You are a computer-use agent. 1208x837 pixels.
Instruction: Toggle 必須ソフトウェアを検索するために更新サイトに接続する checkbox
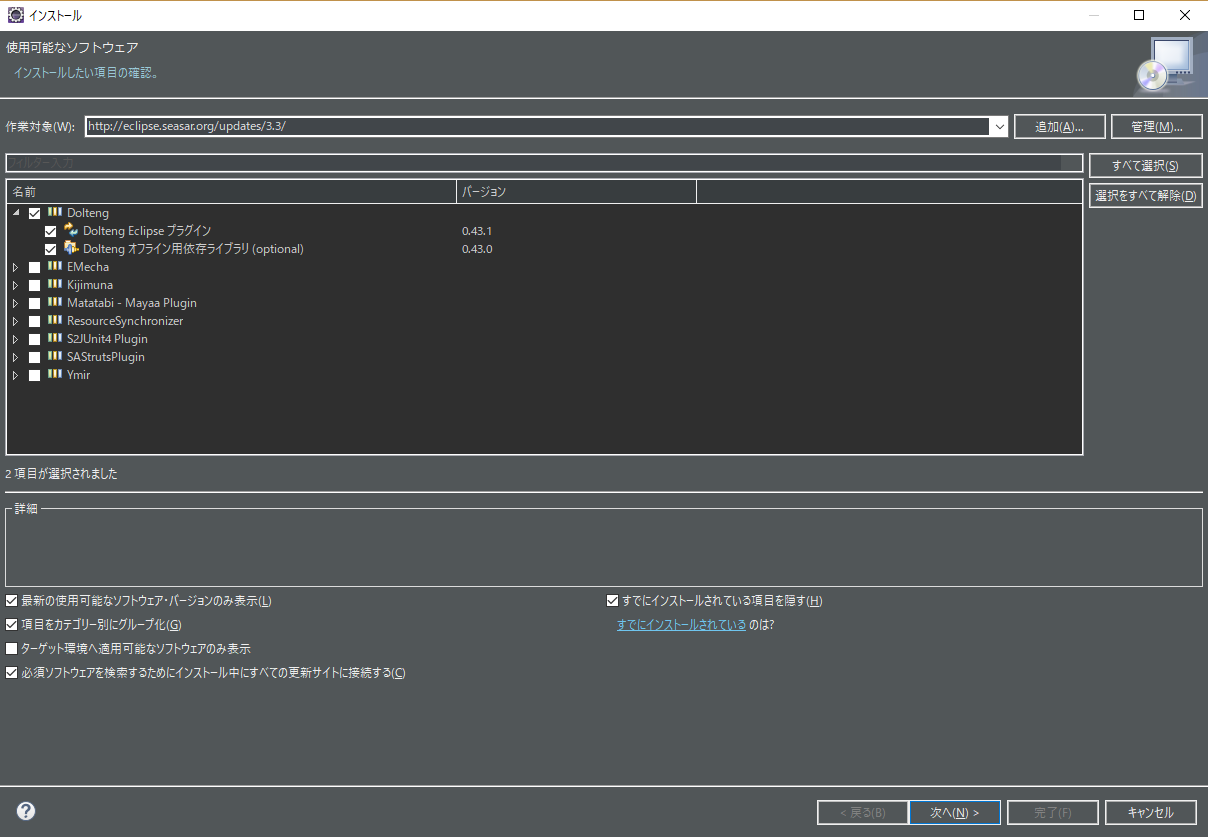[x=11, y=673]
